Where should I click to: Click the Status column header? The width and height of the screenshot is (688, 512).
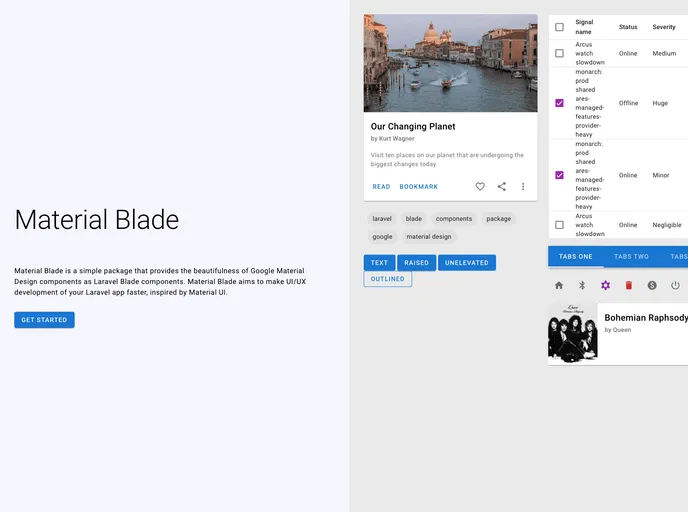click(x=628, y=27)
